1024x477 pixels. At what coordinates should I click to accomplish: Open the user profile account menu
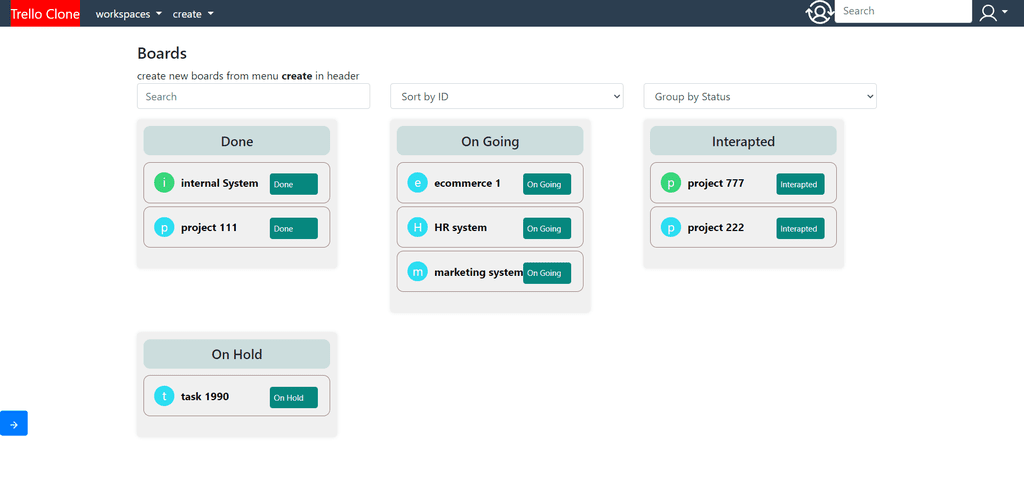pos(993,12)
